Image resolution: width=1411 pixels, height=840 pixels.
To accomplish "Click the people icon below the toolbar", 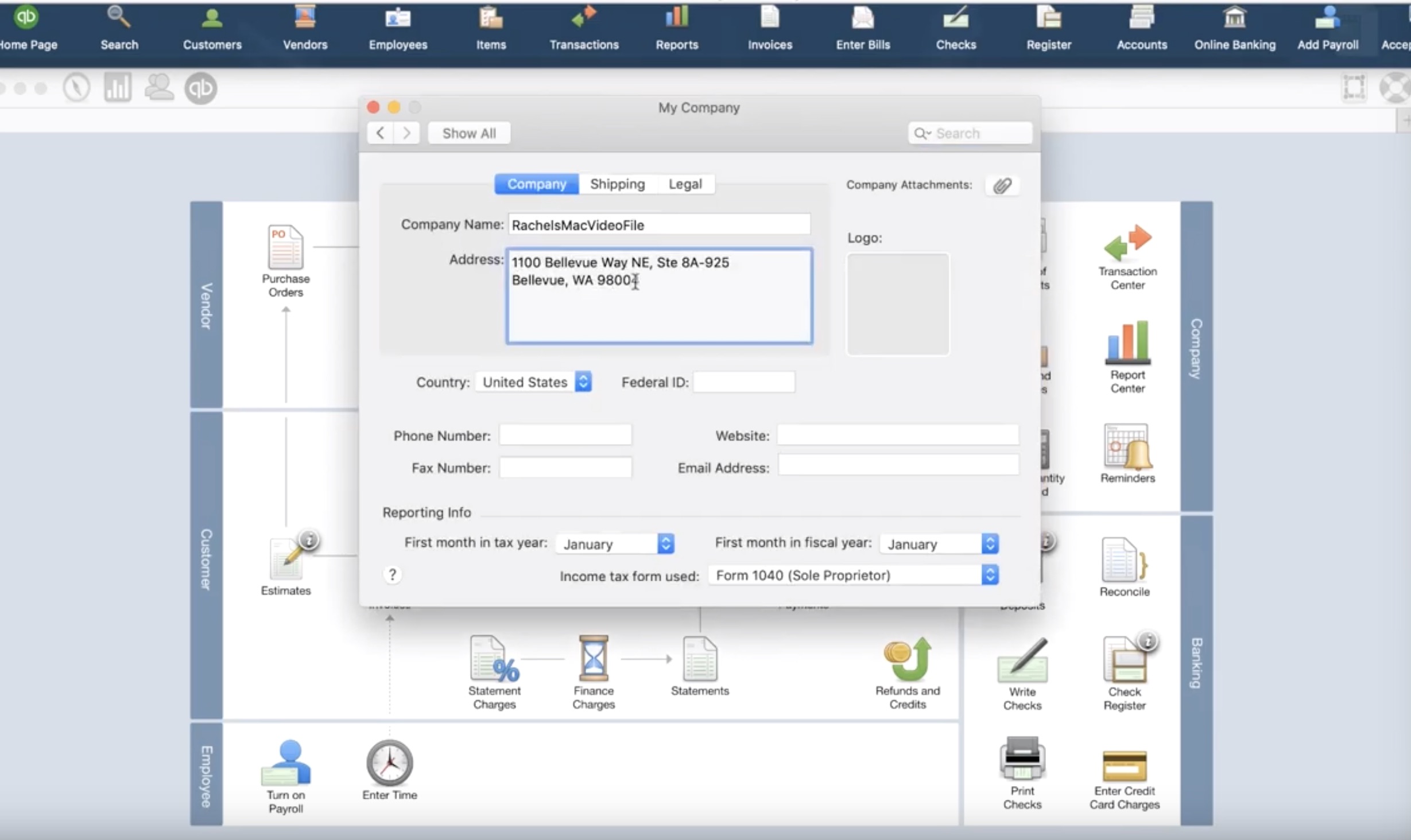I will click(x=159, y=88).
